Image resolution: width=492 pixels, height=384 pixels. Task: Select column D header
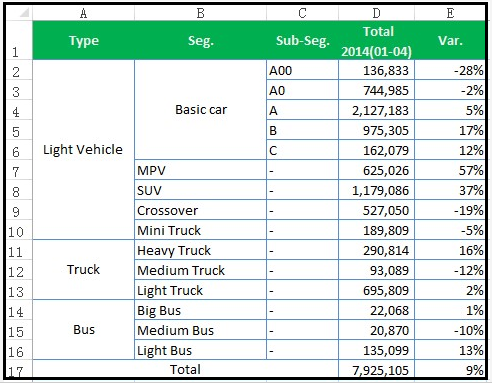click(376, 13)
